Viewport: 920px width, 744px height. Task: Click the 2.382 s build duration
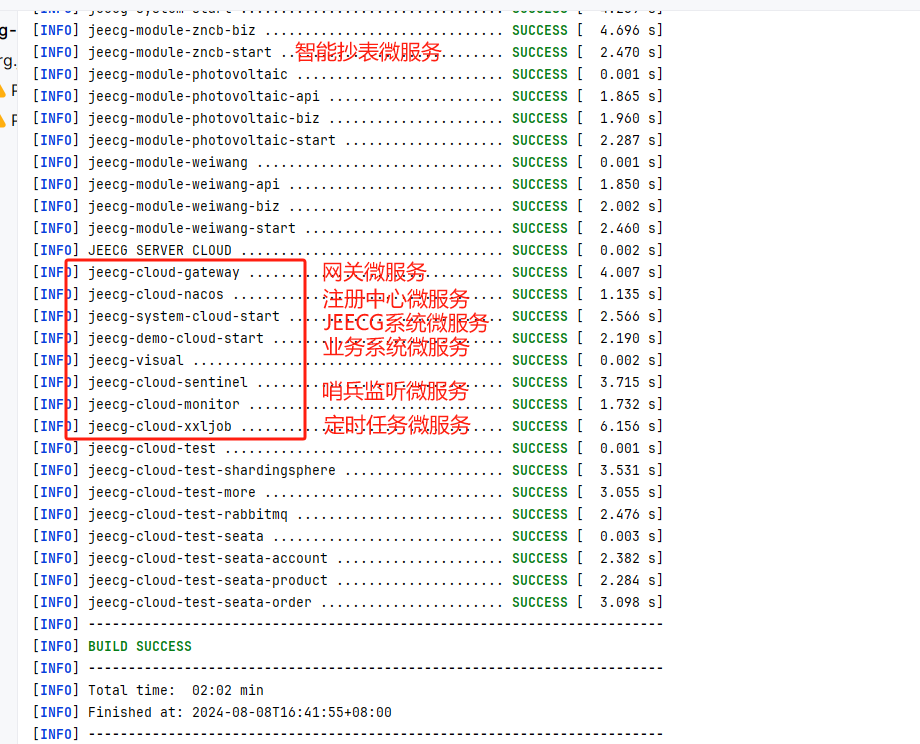[x=628, y=559]
